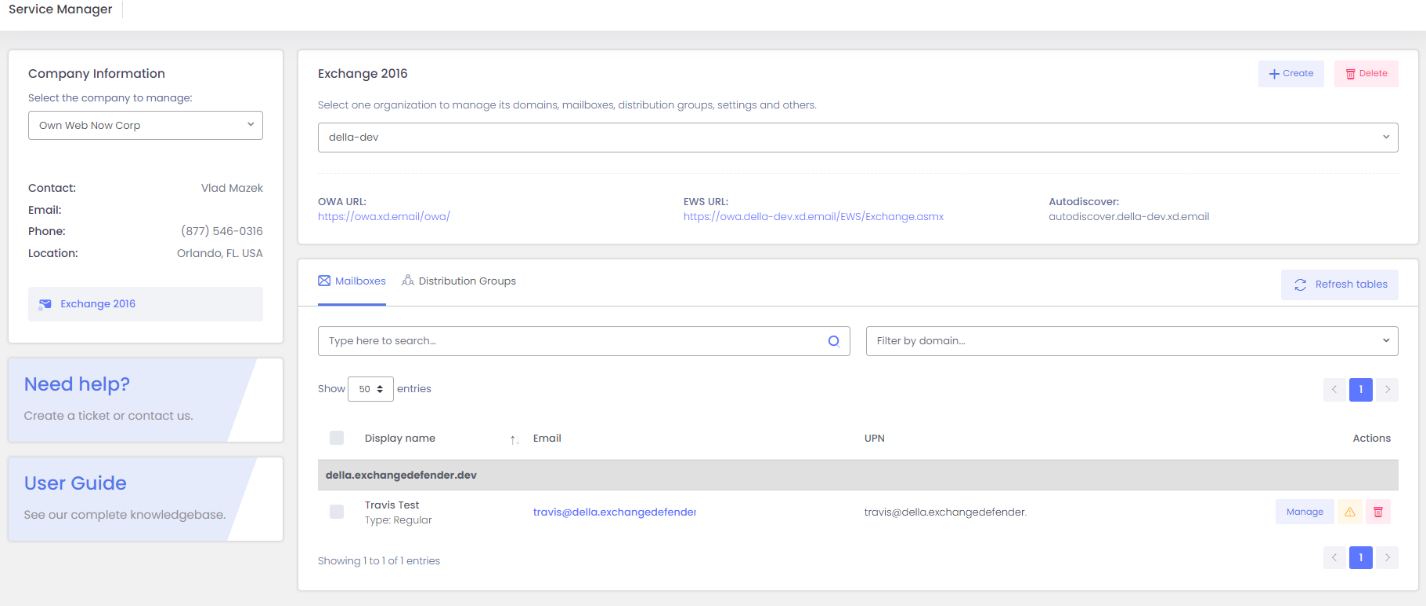Change the Show entries count selector
Viewport: 1426px width, 606px height.
370,389
